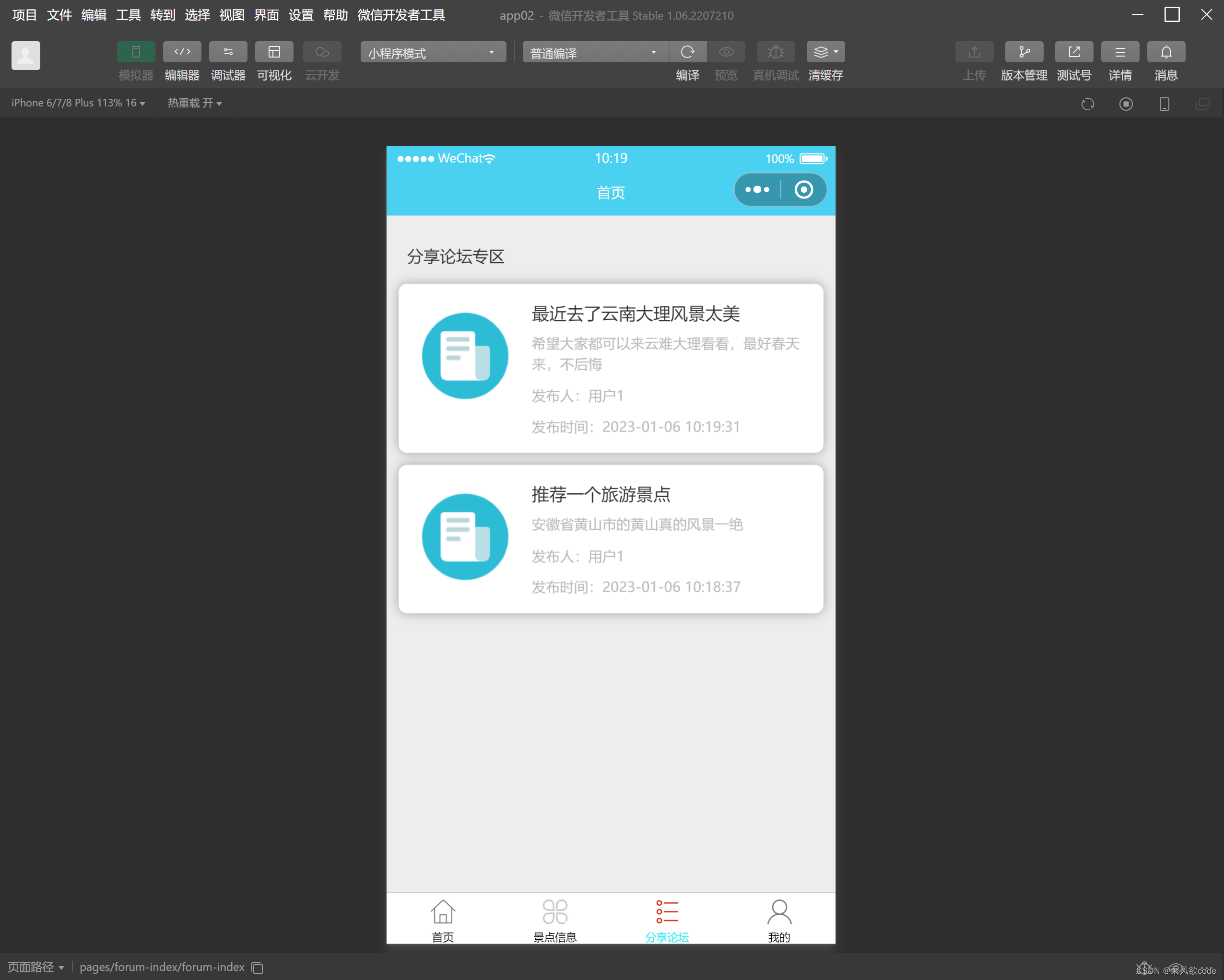Click the 上传 (upload) icon
The width and height of the screenshot is (1224, 980).
974,52
